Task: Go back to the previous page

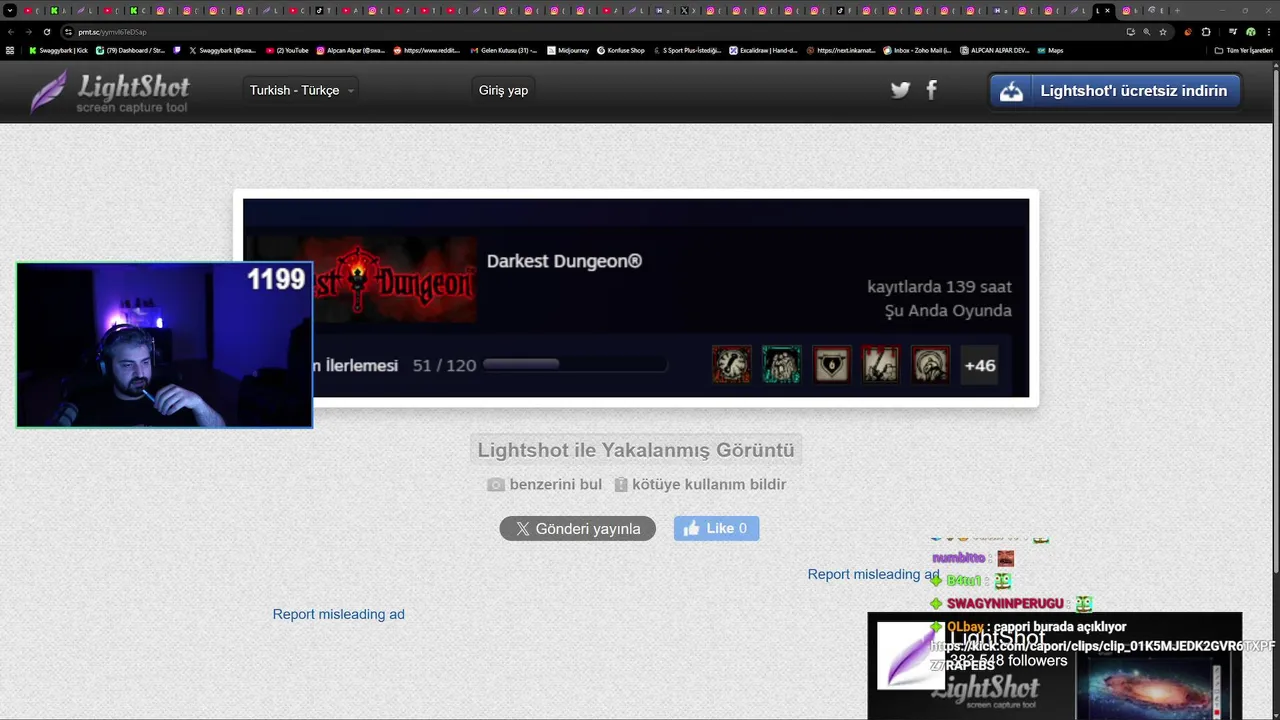Action: [11, 32]
